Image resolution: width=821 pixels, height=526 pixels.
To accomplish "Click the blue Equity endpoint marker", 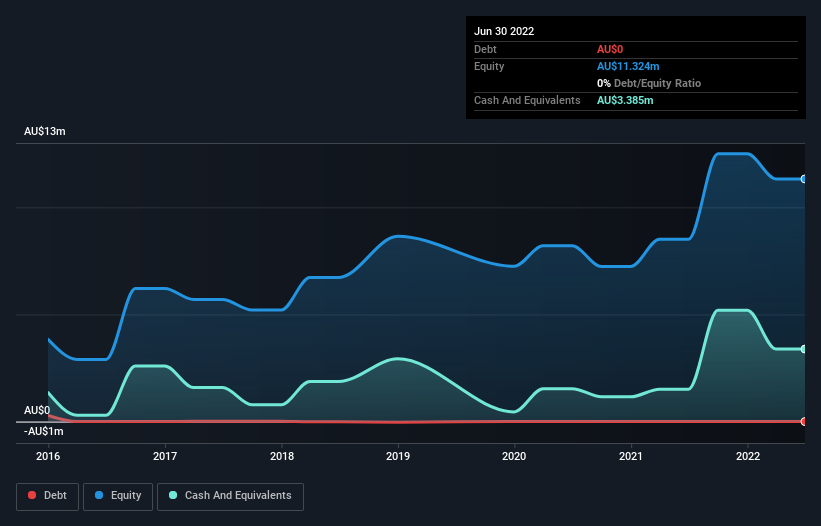I will click(804, 179).
